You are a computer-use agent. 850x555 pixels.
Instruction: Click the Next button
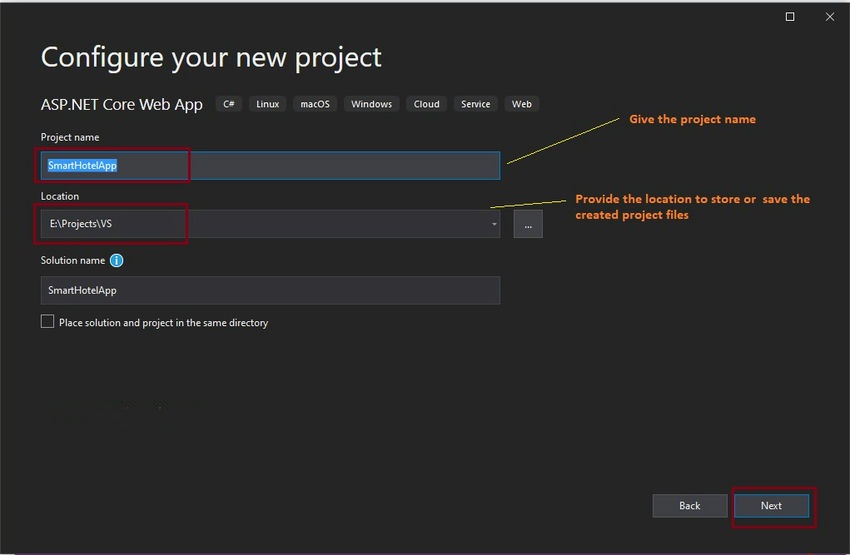tap(771, 506)
